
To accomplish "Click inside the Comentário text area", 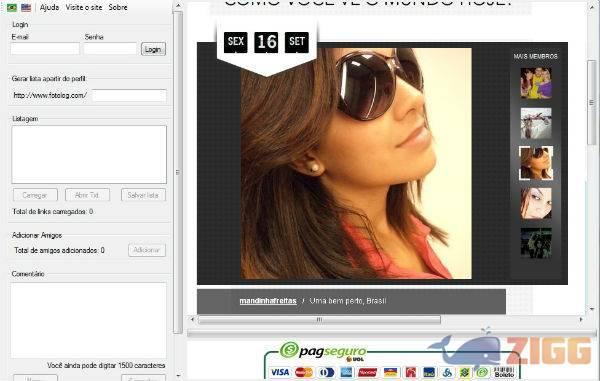I will (x=89, y=320).
